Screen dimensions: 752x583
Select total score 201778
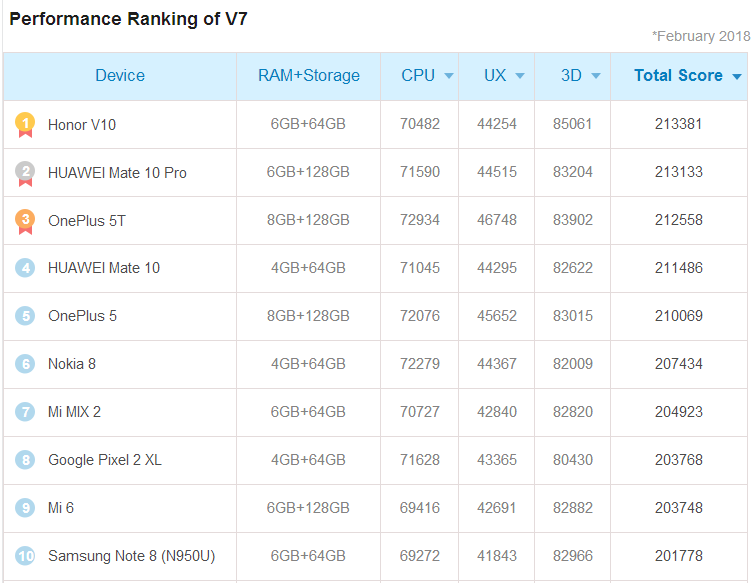679,556
